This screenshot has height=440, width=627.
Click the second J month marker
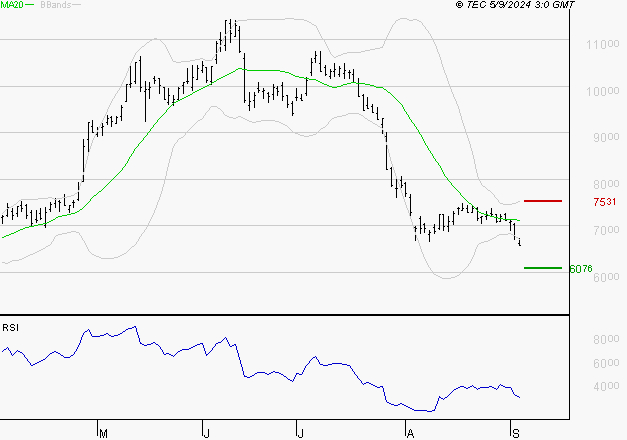300,434
